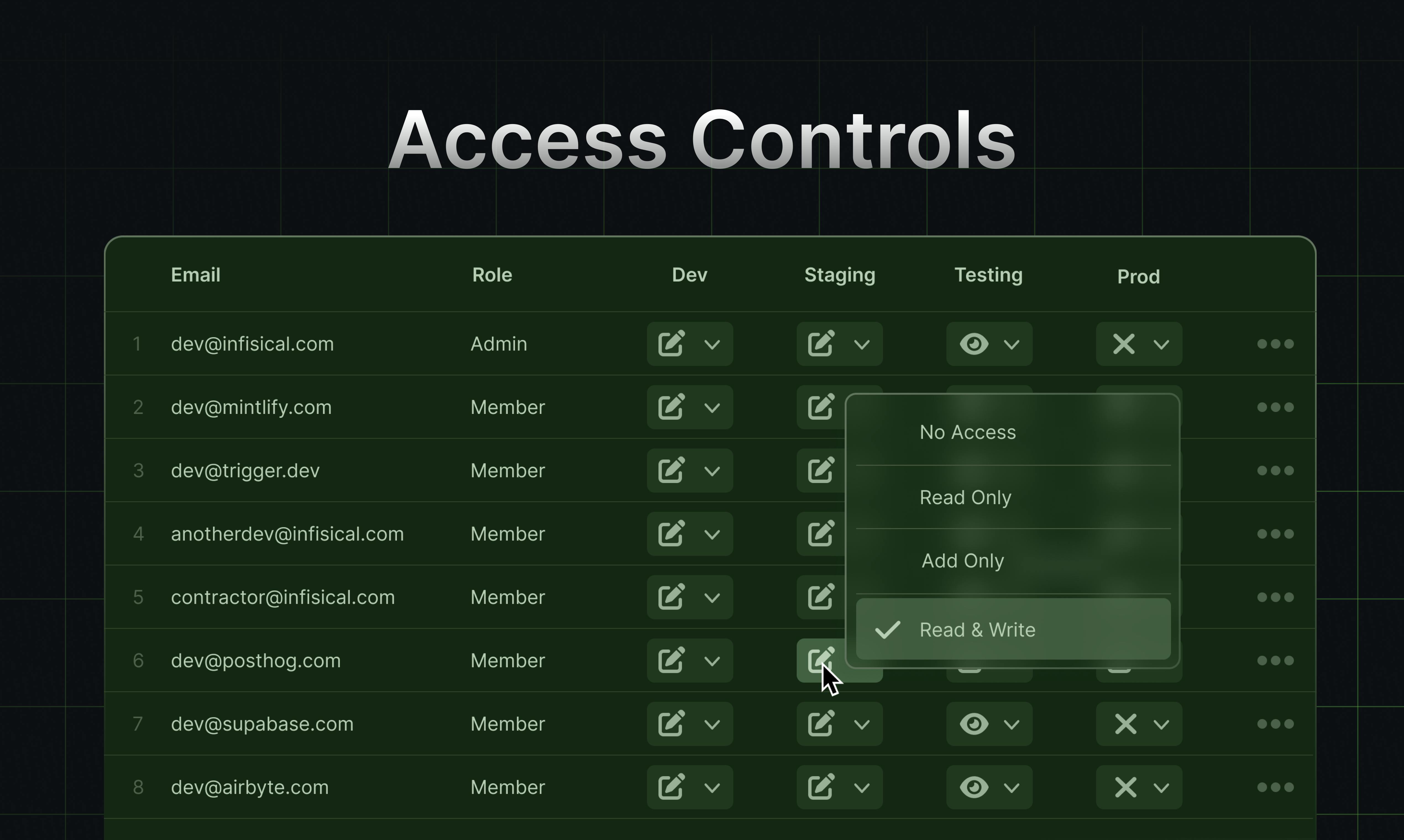This screenshot has width=1404, height=840.
Task: Expand the Dev chevron for dev@mintlify.com
Action: 712,408
